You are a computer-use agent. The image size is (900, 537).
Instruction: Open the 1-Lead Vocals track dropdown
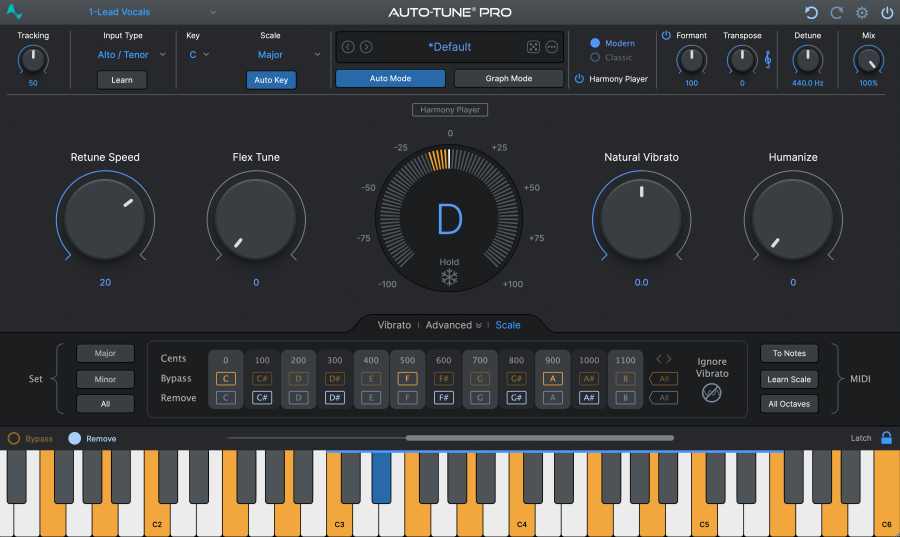[152, 12]
